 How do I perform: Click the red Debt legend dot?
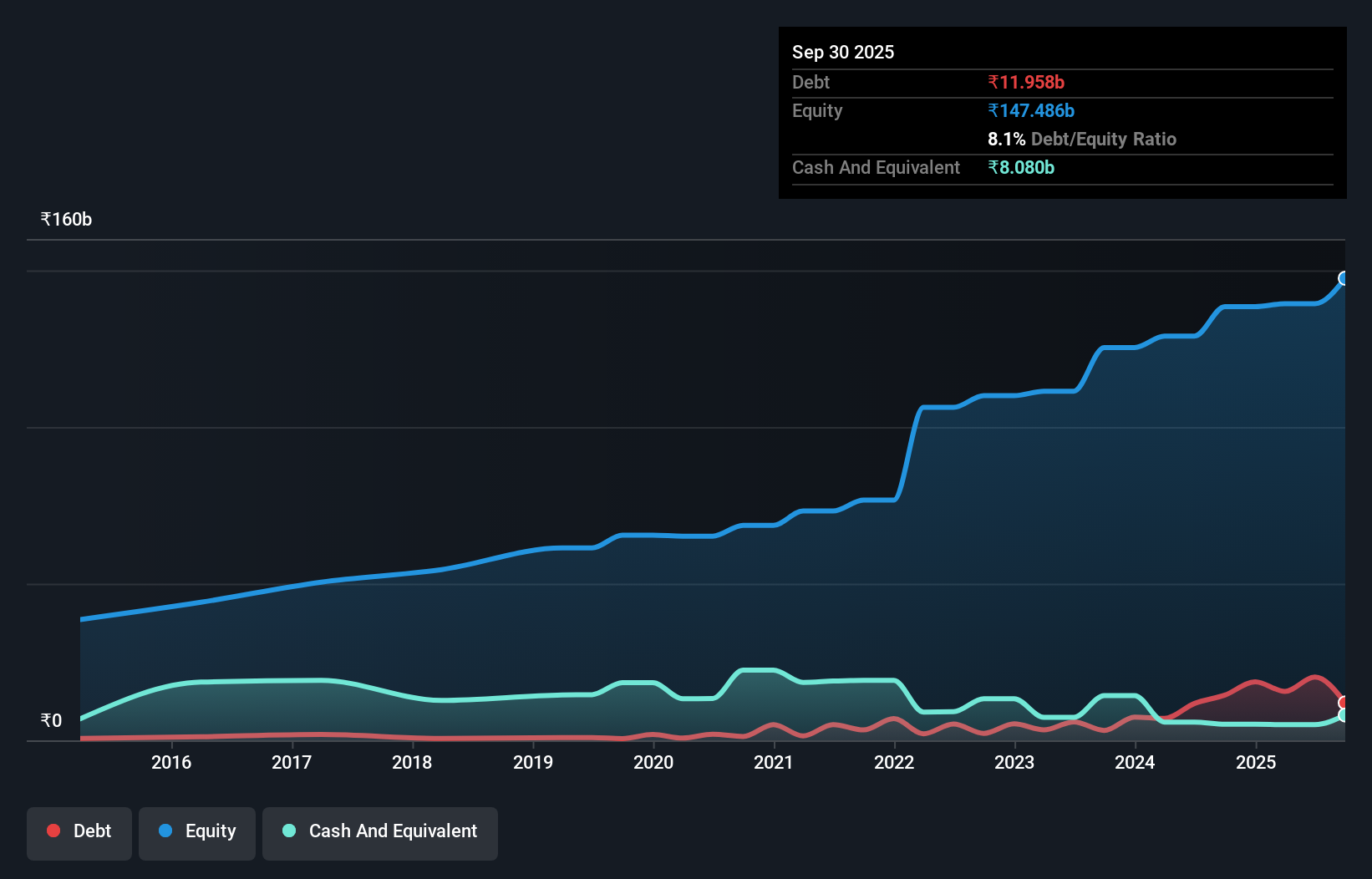tap(53, 831)
